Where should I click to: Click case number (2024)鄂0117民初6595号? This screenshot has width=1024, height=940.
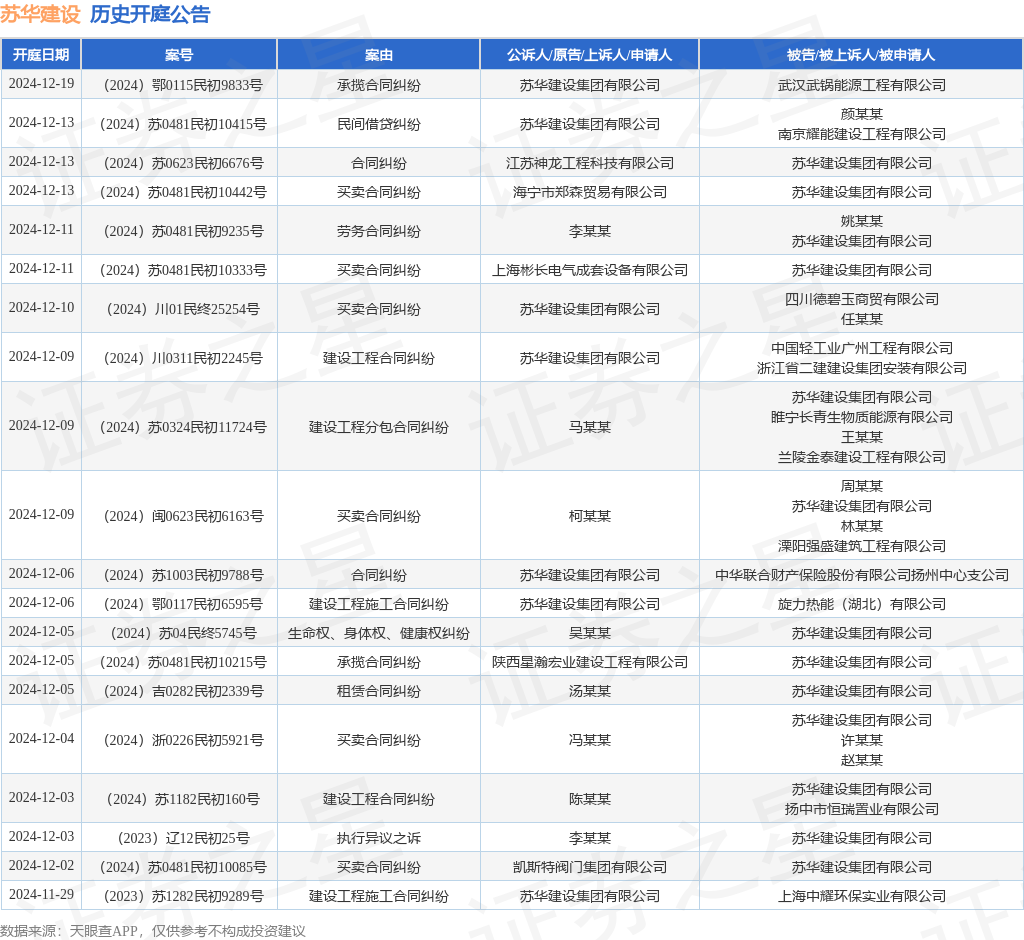pos(184,604)
